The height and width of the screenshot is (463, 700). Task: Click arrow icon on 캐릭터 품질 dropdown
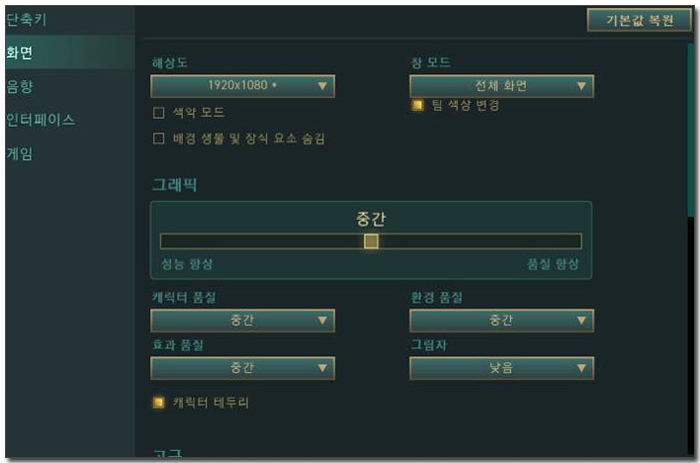click(322, 320)
